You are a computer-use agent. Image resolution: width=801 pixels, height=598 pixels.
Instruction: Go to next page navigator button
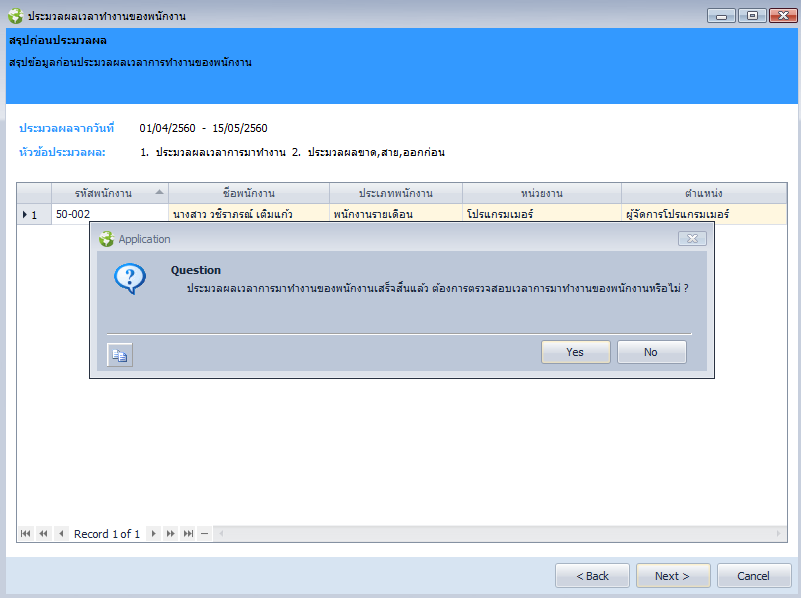171,534
